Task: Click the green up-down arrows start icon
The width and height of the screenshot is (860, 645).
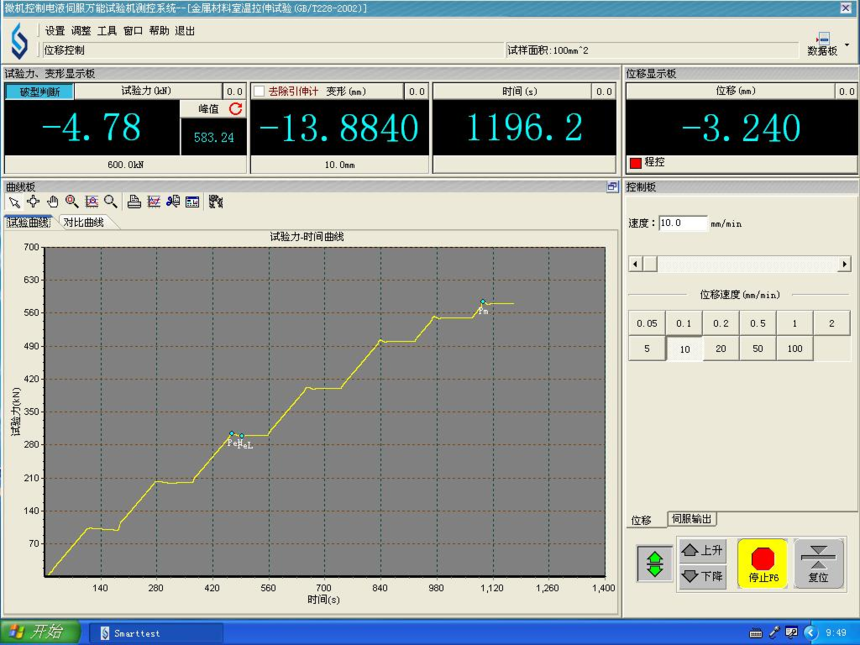Action: (x=655, y=564)
